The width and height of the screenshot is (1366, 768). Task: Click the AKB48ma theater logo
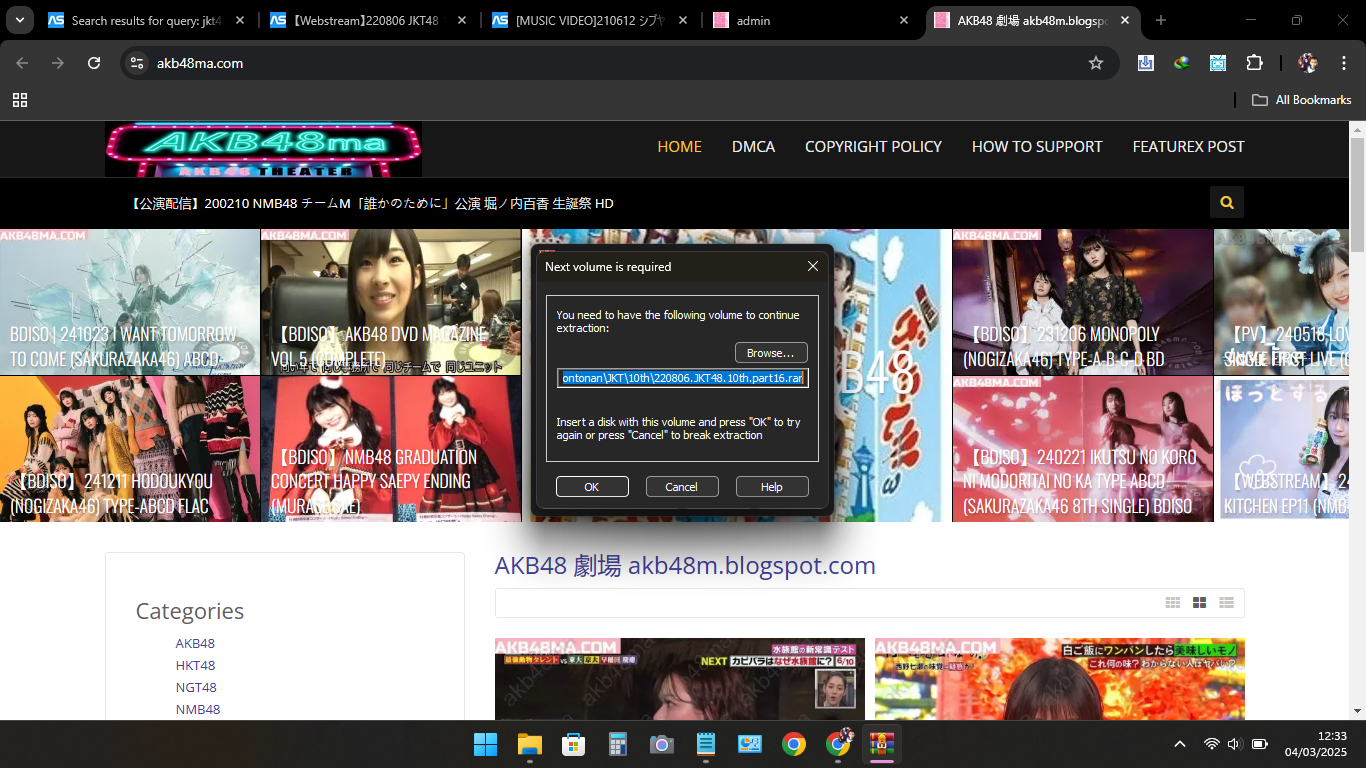coord(263,150)
